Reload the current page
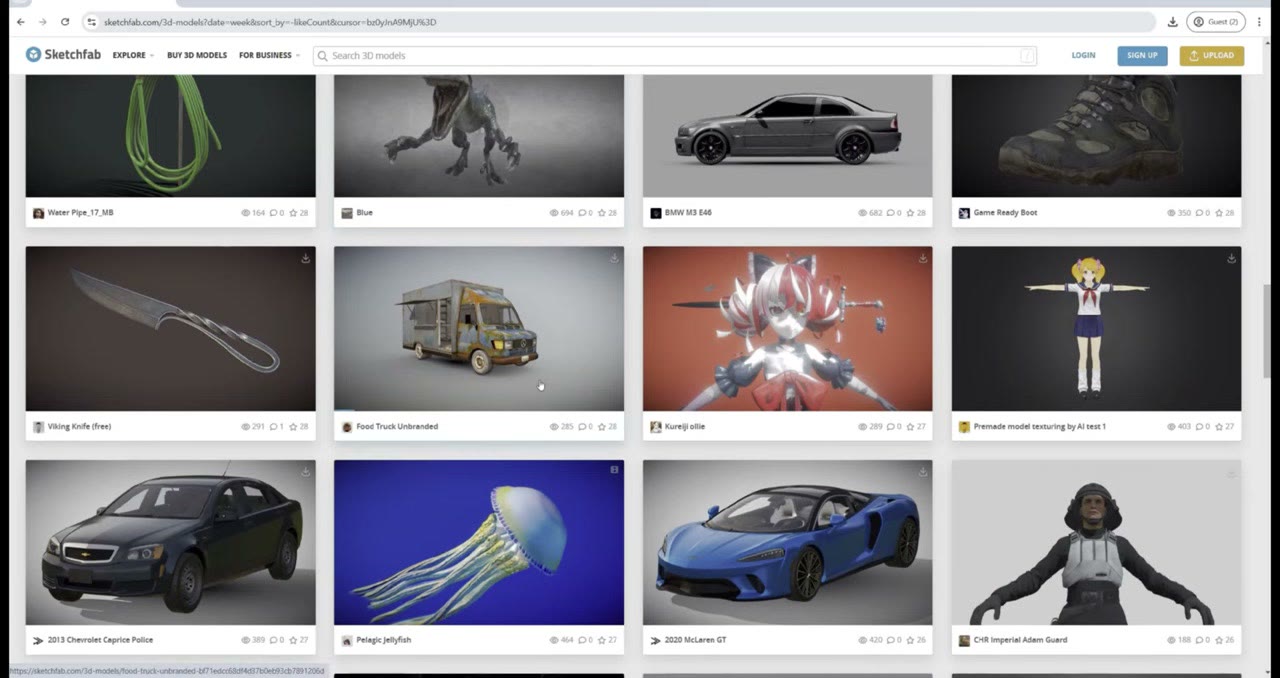Viewport: 1280px width, 678px height. [x=65, y=21]
